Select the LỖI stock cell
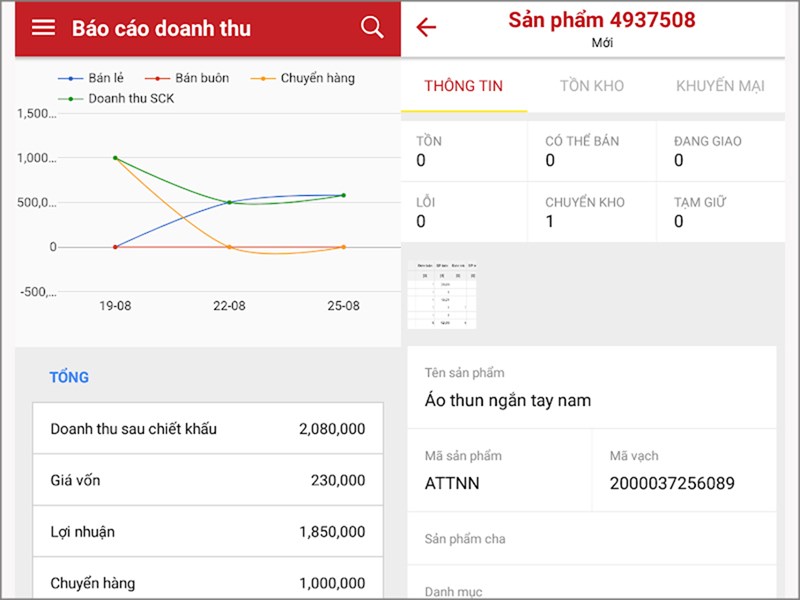 click(464, 212)
